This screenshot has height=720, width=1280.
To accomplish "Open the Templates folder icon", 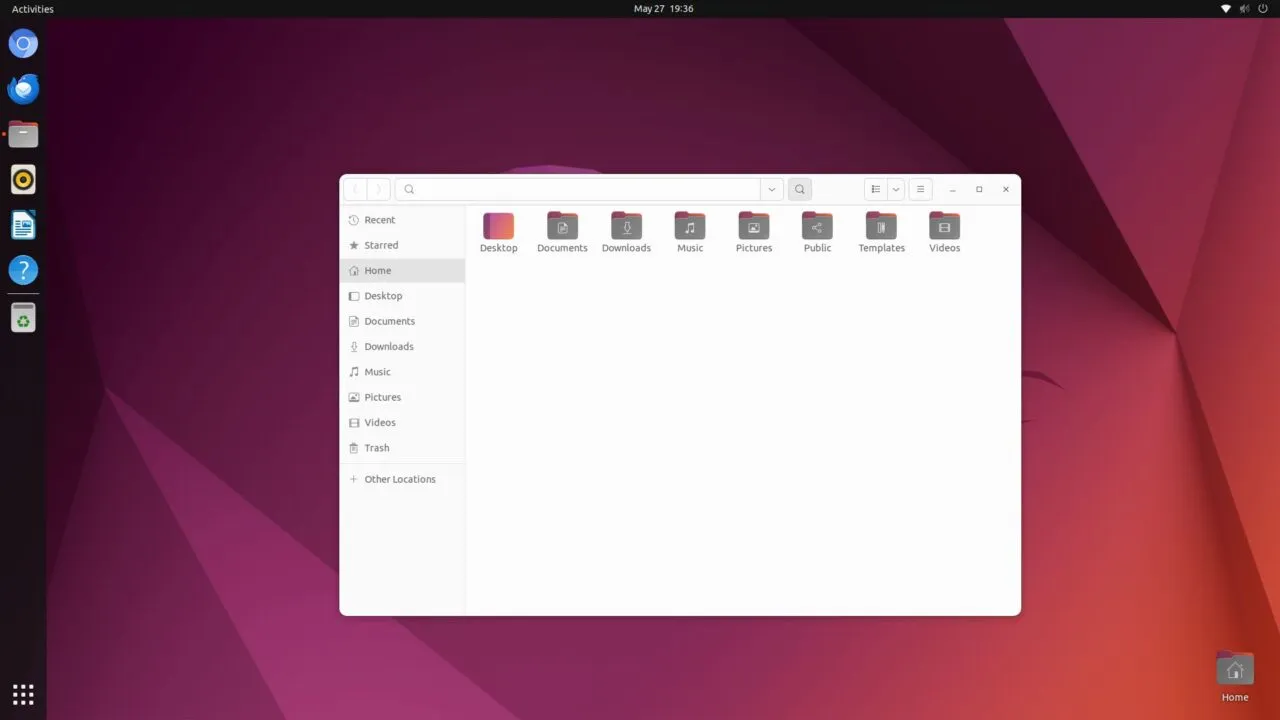I will [x=881, y=226].
